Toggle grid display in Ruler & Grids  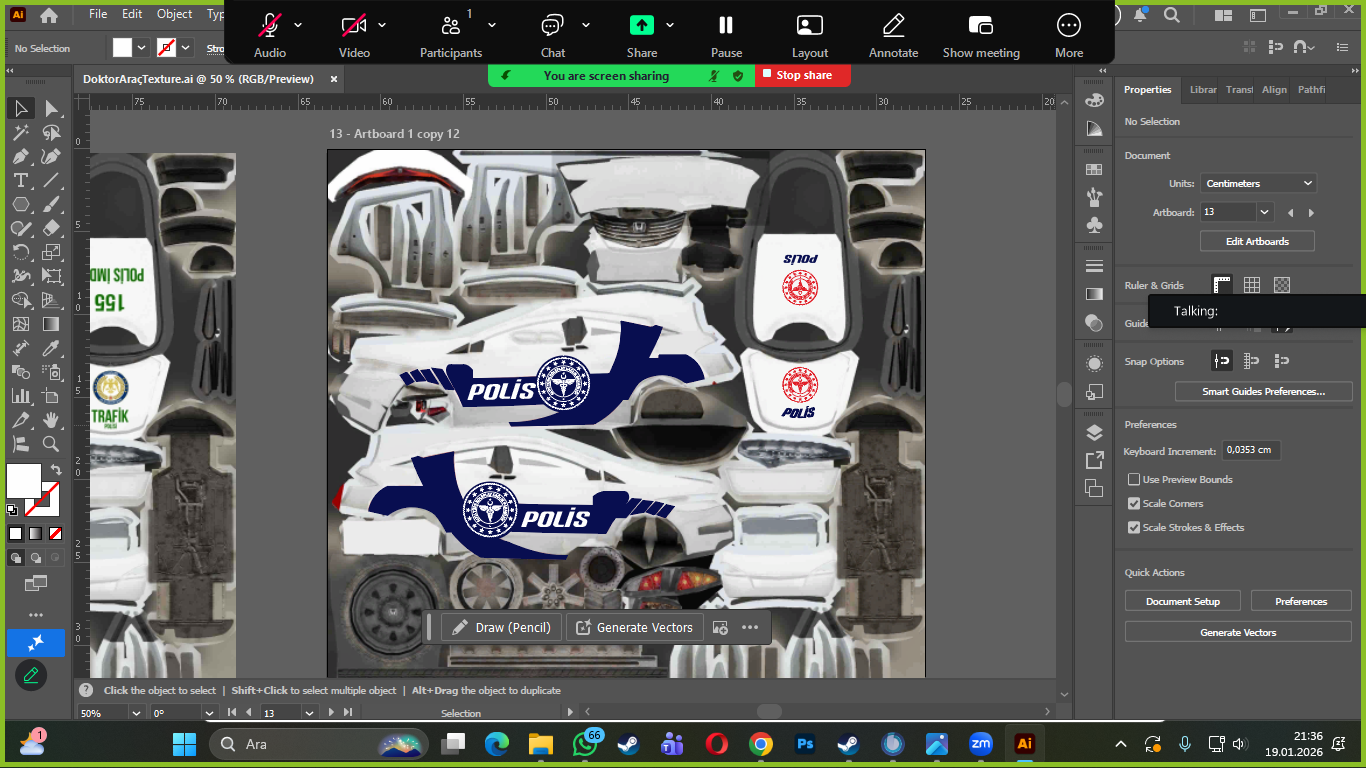click(1252, 285)
